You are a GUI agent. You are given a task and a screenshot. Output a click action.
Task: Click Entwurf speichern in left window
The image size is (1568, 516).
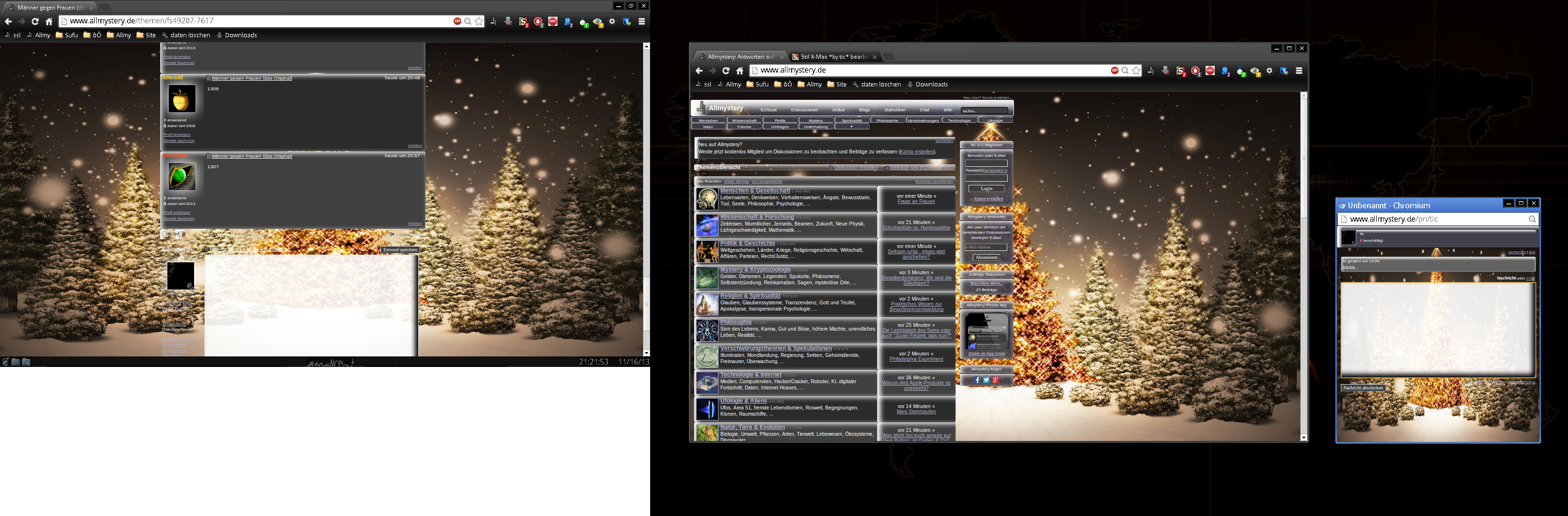click(400, 249)
